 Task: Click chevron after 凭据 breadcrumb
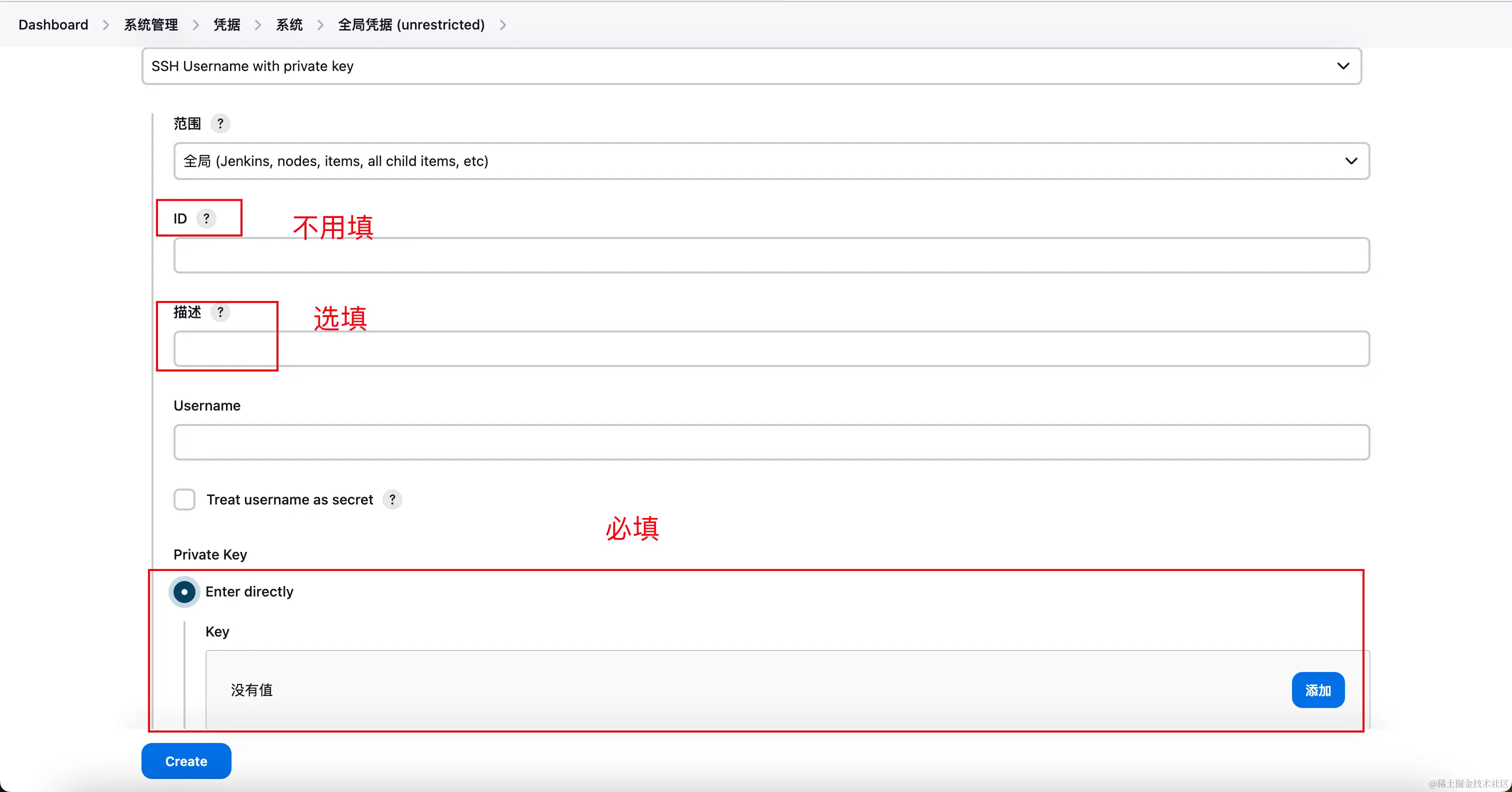[x=257, y=25]
